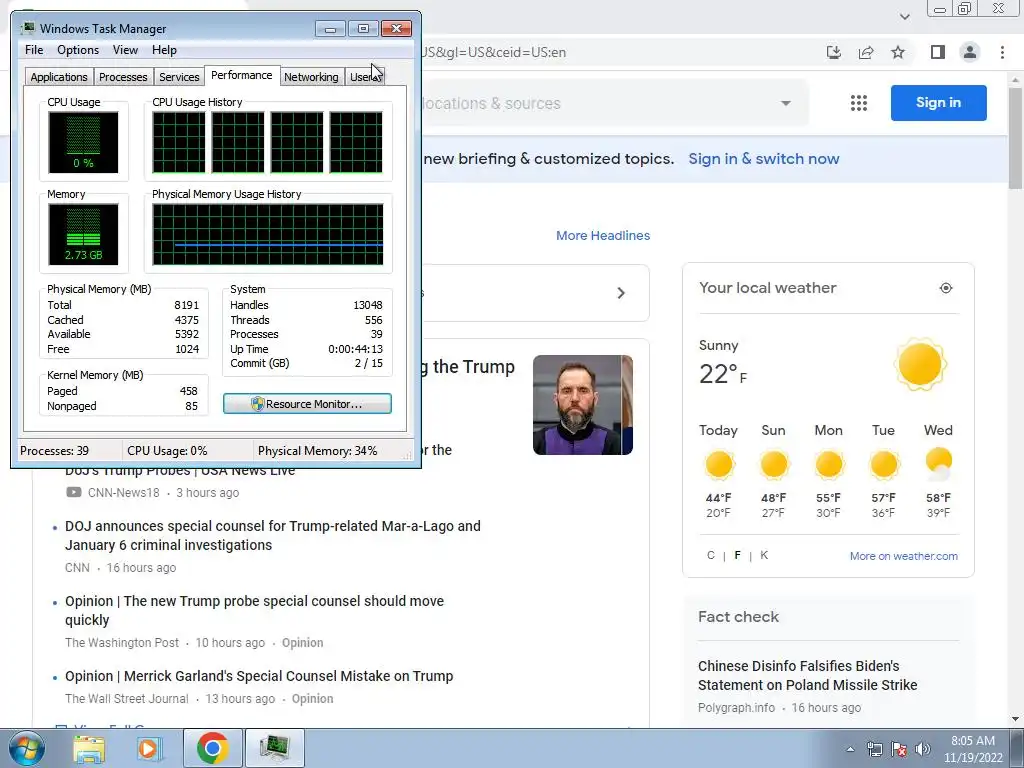This screenshot has height=768, width=1024.
Task: Click the Action Center flag tray icon
Action: point(899,749)
